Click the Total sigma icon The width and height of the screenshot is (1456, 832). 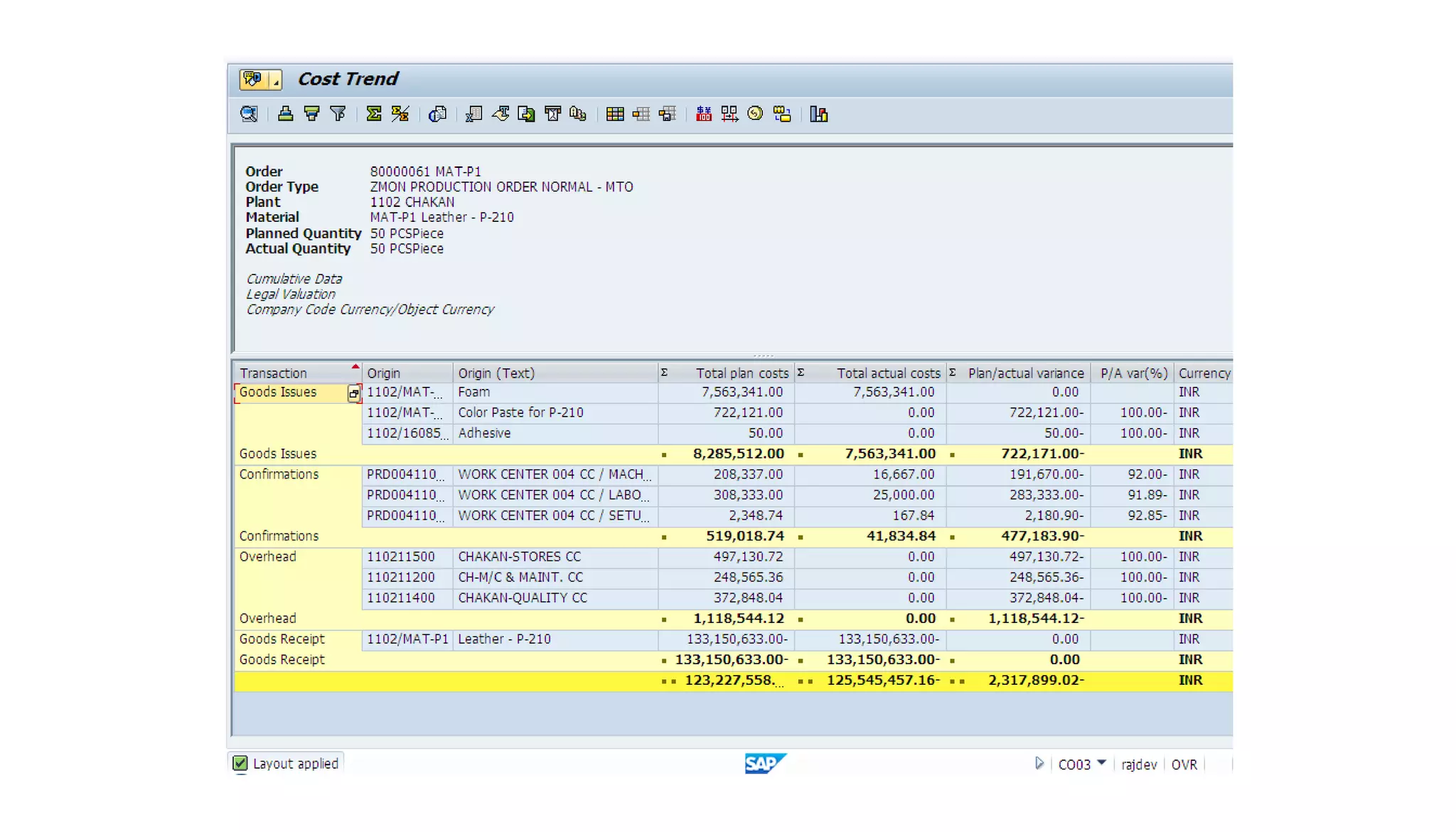tap(373, 114)
